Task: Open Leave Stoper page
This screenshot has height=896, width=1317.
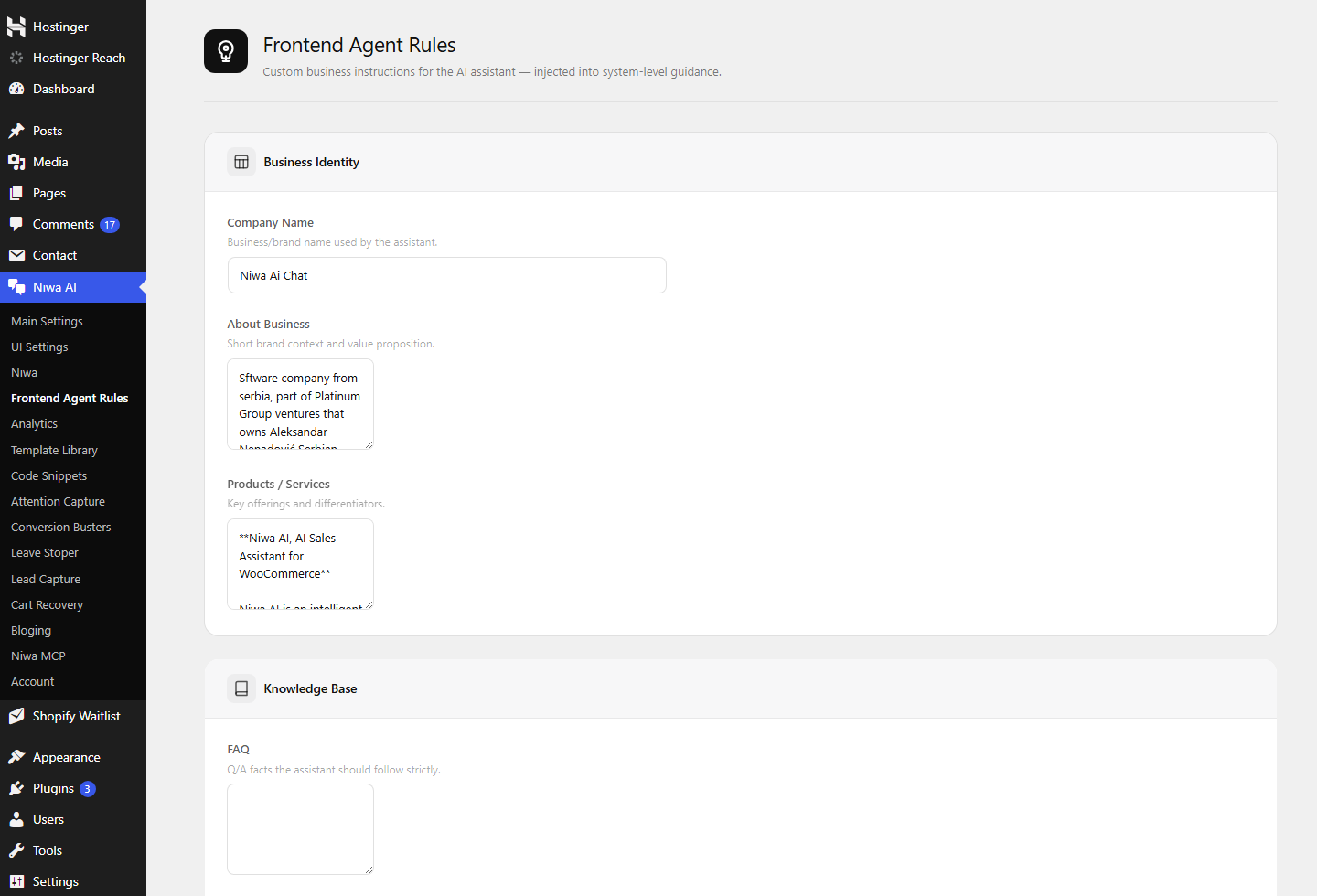Action: (44, 552)
